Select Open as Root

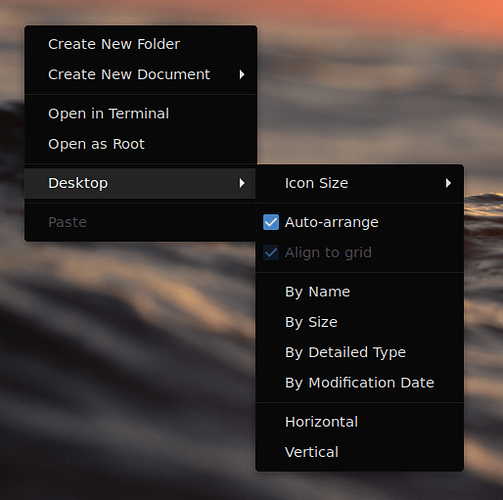click(x=140, y=144)
